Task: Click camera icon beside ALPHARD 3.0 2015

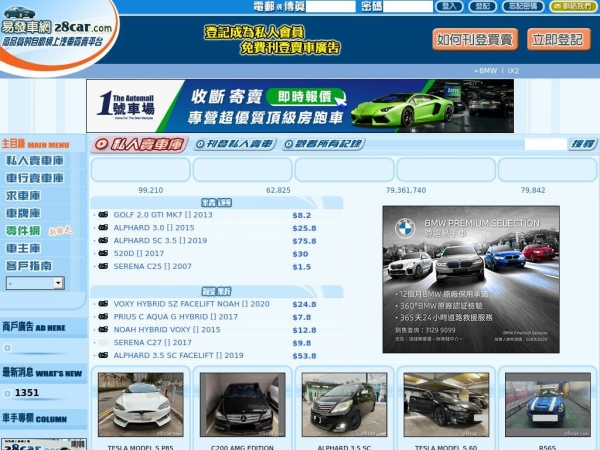Action: 103,228
